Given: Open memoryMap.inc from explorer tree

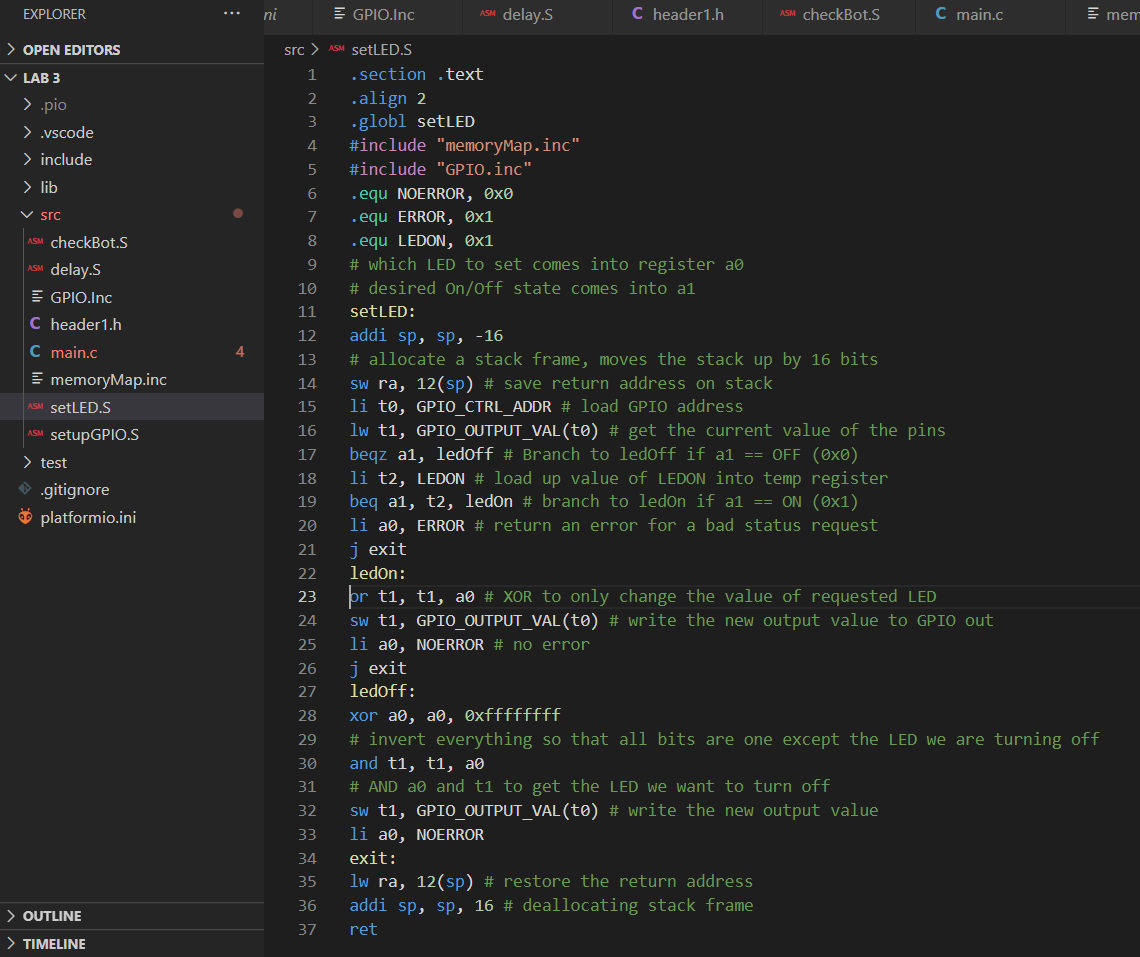Looking at the screenshot, I should click(x=108, y=380).
